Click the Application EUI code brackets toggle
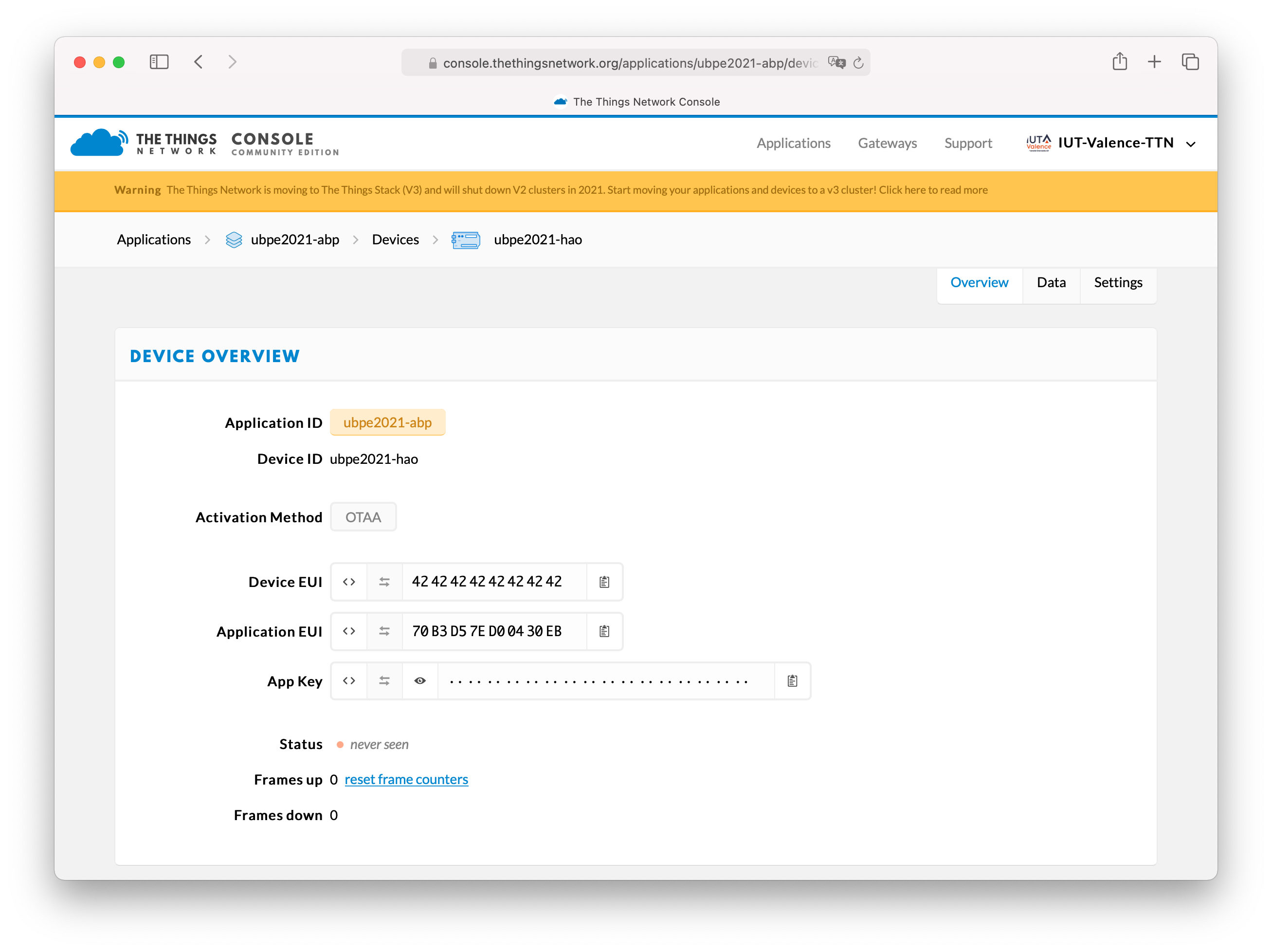 (x=348, y=631)
